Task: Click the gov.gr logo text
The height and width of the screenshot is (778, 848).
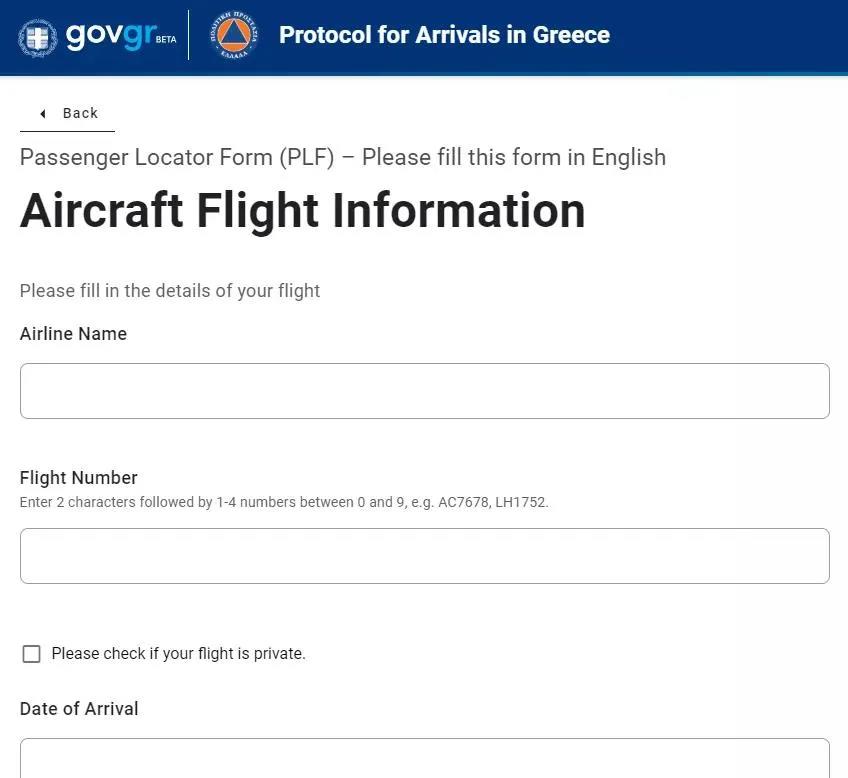Action: pyautogui.click(x=109, y=35)
